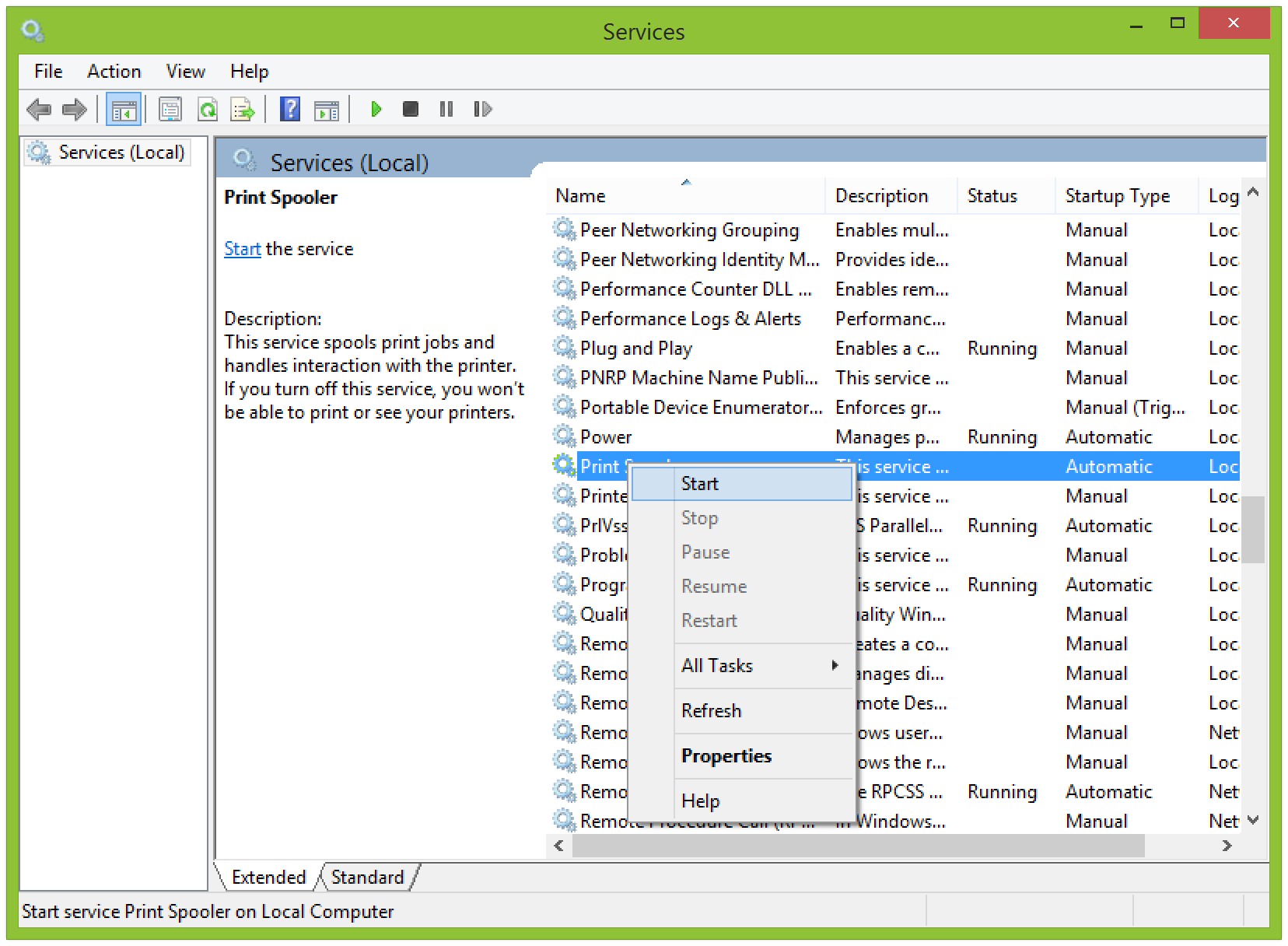Switch to the Standard tab

click(x=367, y=878)
